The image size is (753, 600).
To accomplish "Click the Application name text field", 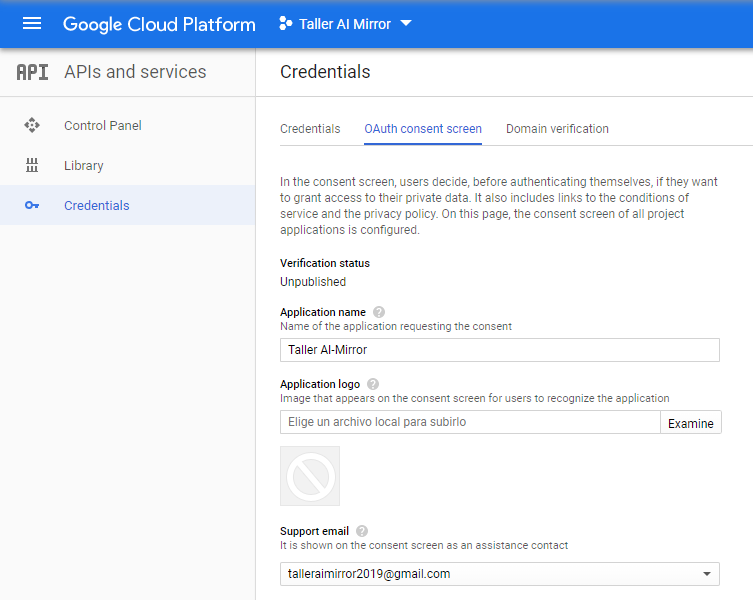I will tap(499, 350).
